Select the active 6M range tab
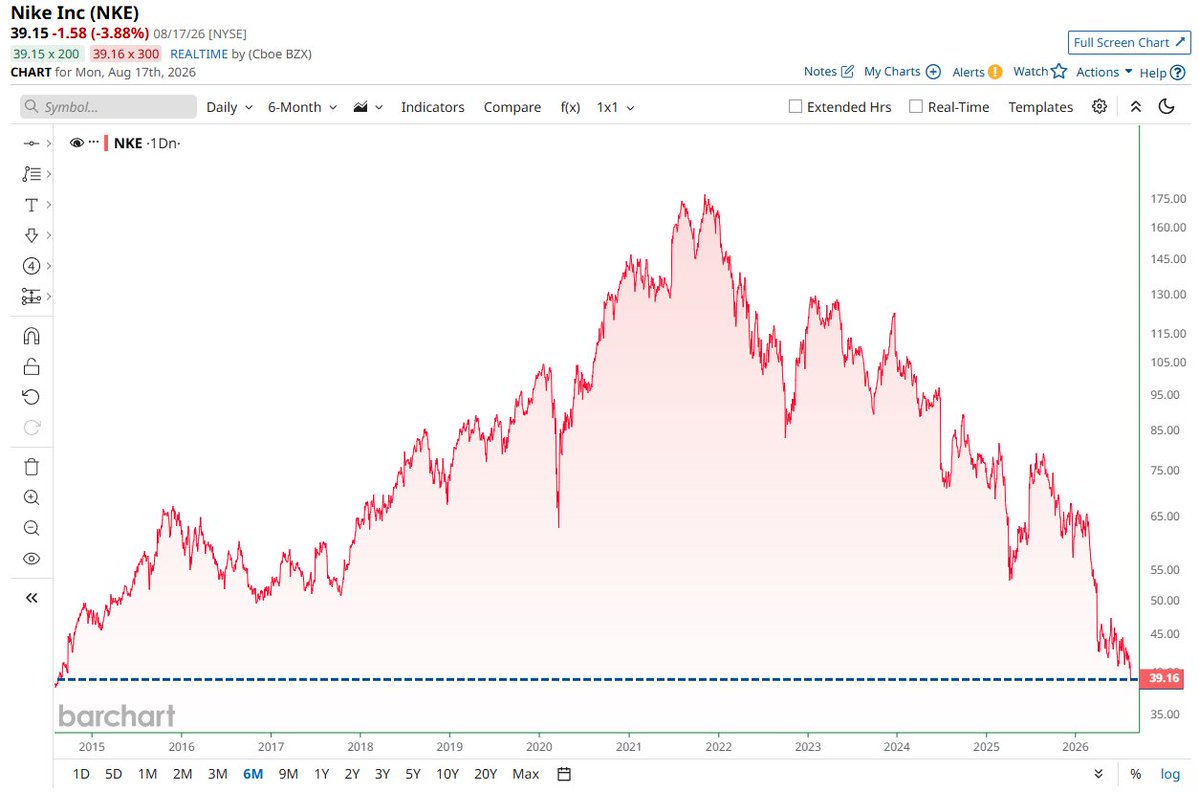Viewport: 1199px width, 792px height. (253, 774)
